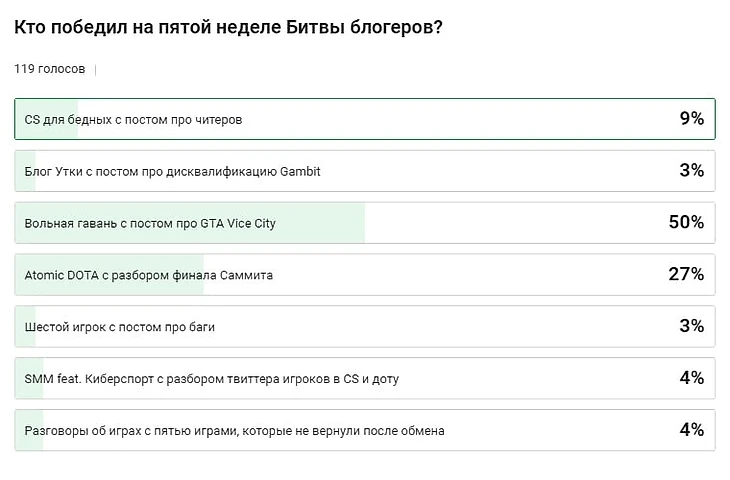Click the 9% result for CS для бедных
The image size is (730, 480).
click(x=692, y=118)
